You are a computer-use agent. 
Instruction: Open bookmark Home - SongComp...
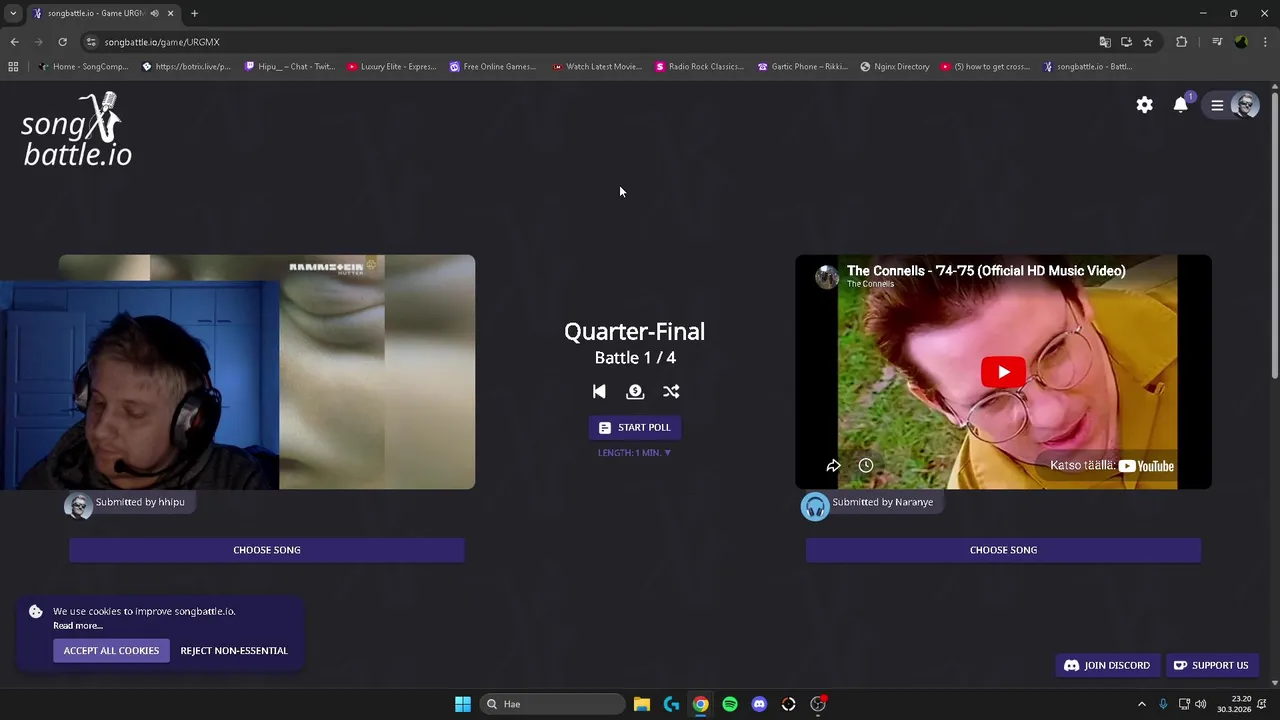pyautogui.click(x=83, y=67)
